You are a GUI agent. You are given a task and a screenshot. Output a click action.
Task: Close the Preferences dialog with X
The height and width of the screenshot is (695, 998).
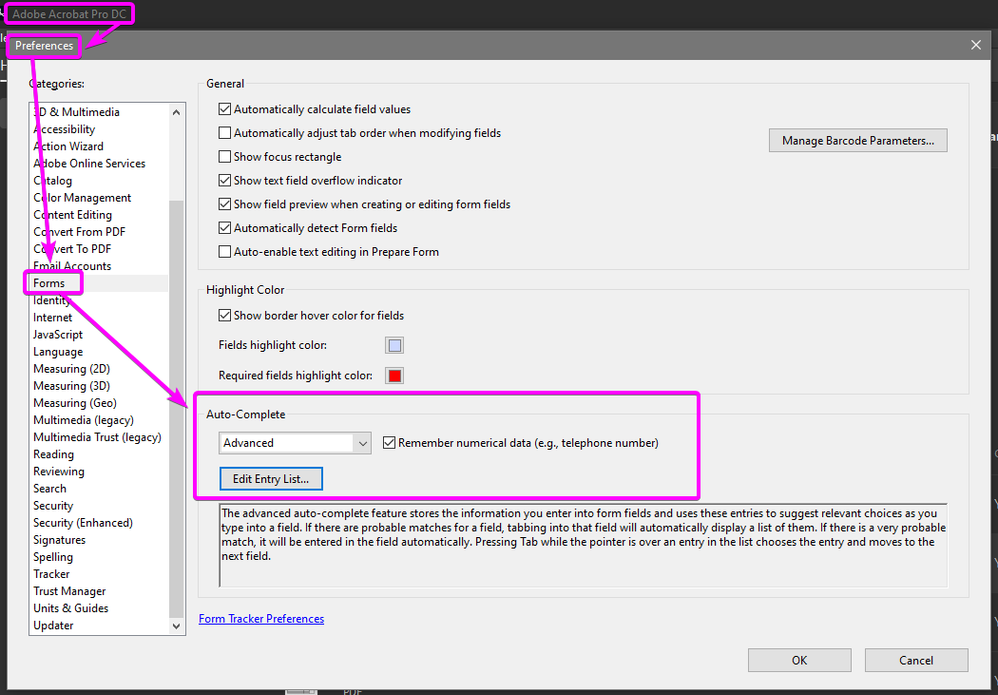pyautogui.click(x=976, y=45)
